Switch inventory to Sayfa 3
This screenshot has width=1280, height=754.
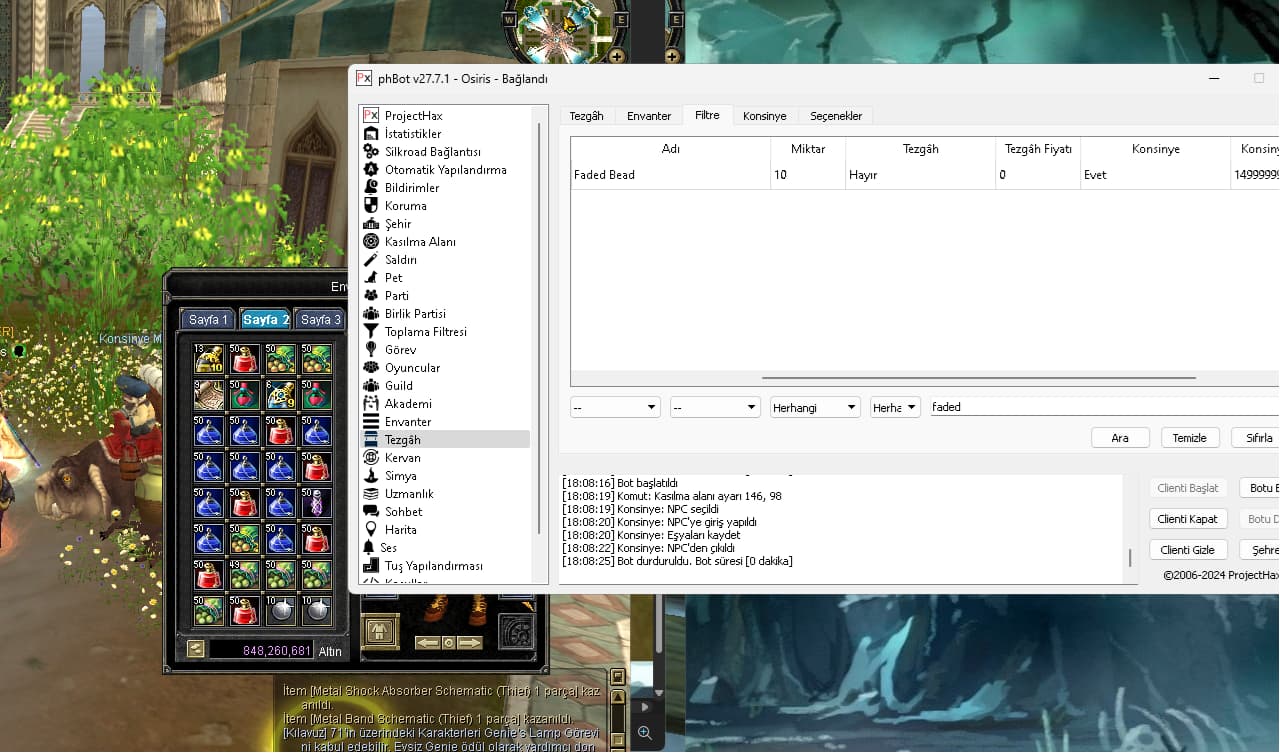(321, 320)
